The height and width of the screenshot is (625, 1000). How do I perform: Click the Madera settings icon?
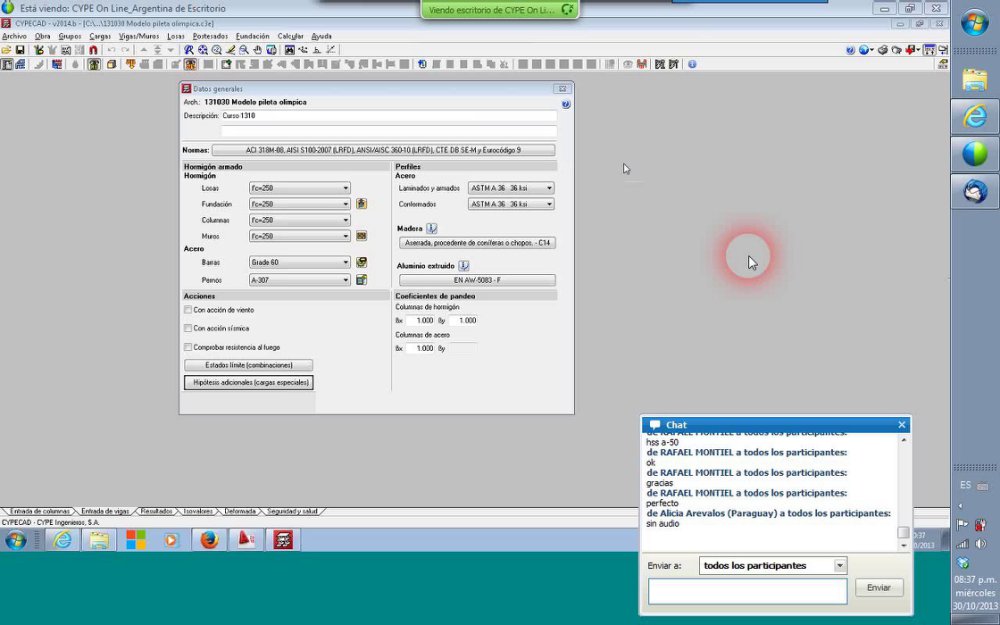pyautogui.click(x=432, y=228)
